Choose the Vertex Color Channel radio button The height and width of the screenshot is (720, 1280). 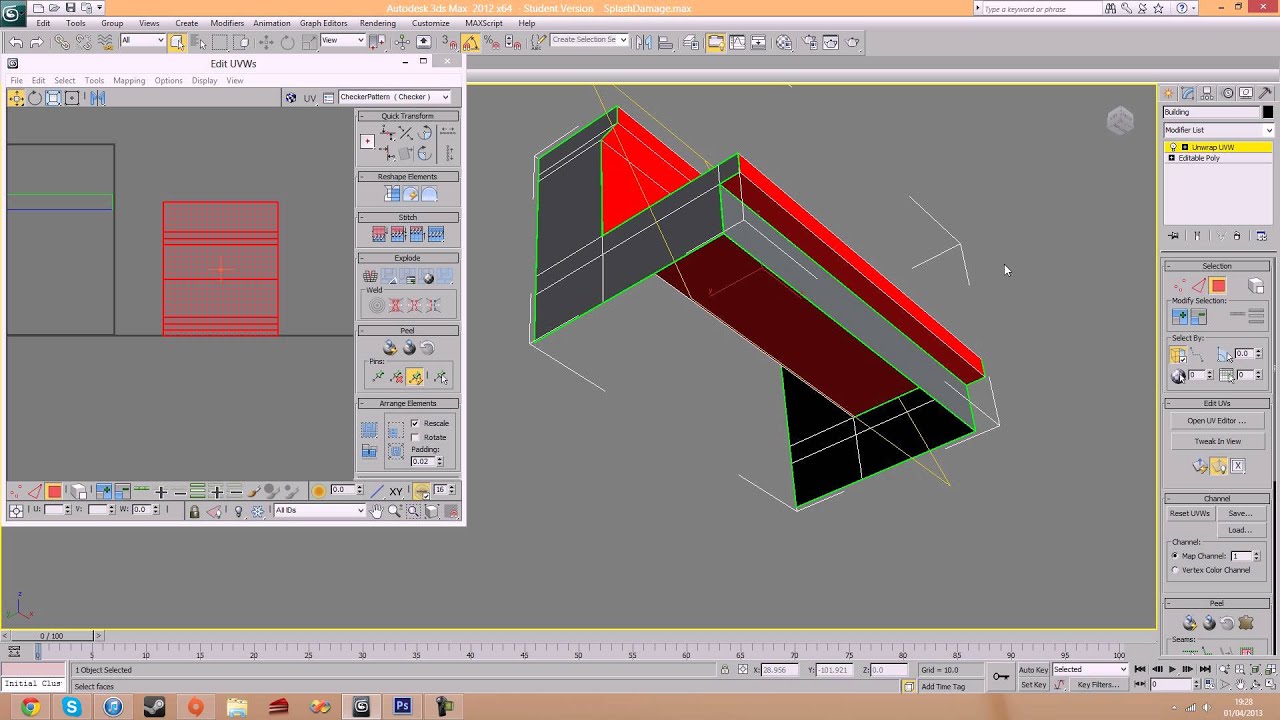point(1175,570)
